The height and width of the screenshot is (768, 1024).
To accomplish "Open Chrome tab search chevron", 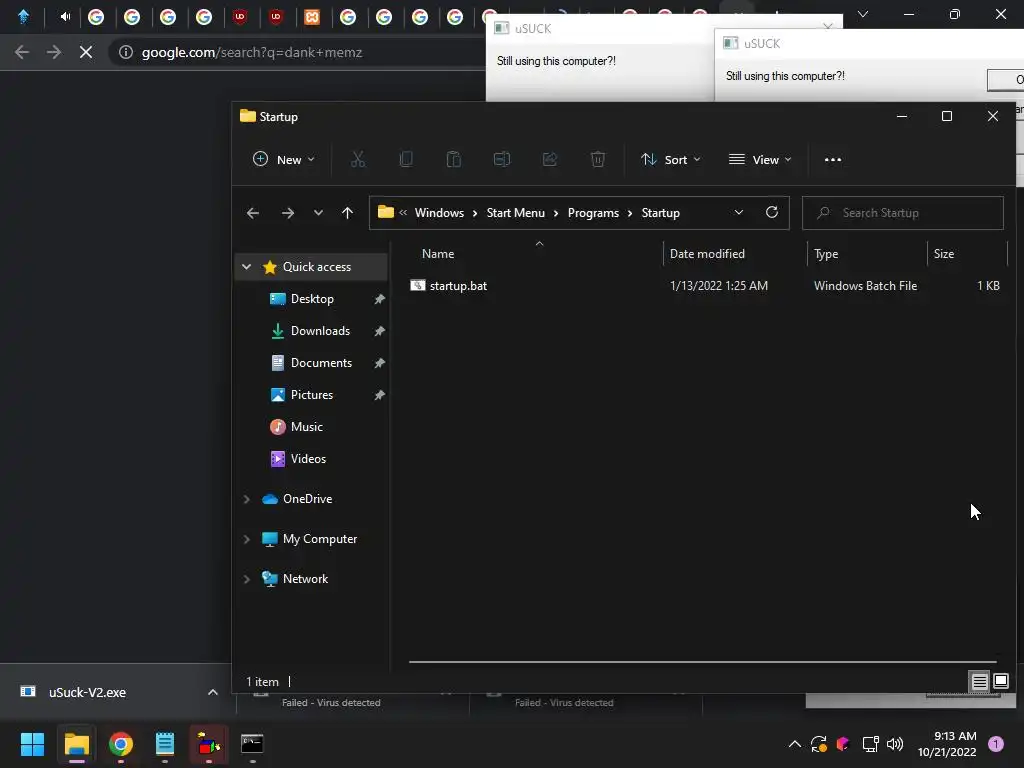I will tap(863, 14).
